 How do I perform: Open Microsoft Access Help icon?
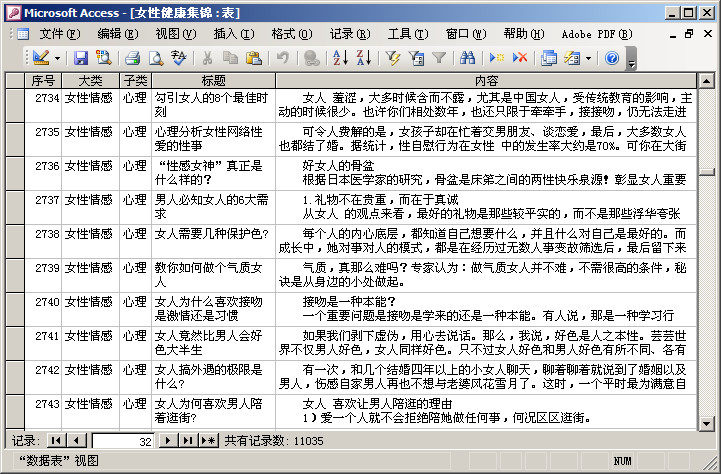click(612, 58)
